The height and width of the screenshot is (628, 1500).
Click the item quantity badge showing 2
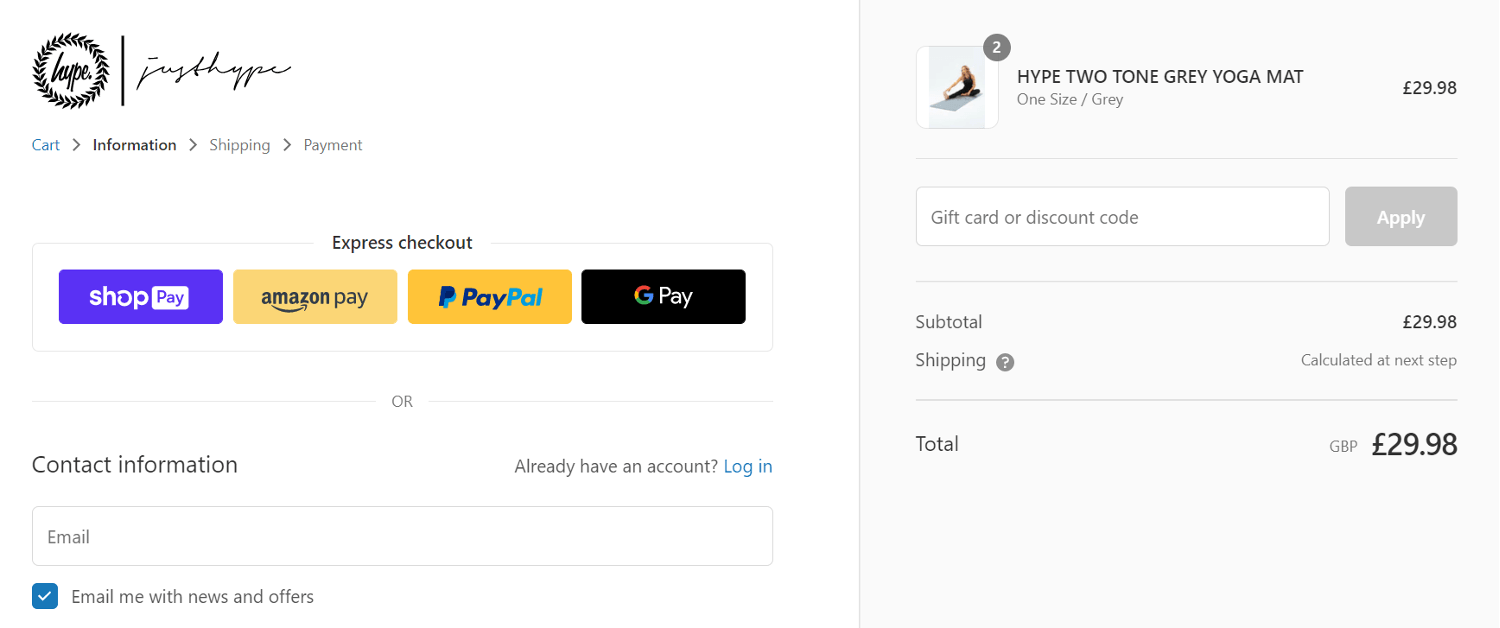[x=996, y=47]
